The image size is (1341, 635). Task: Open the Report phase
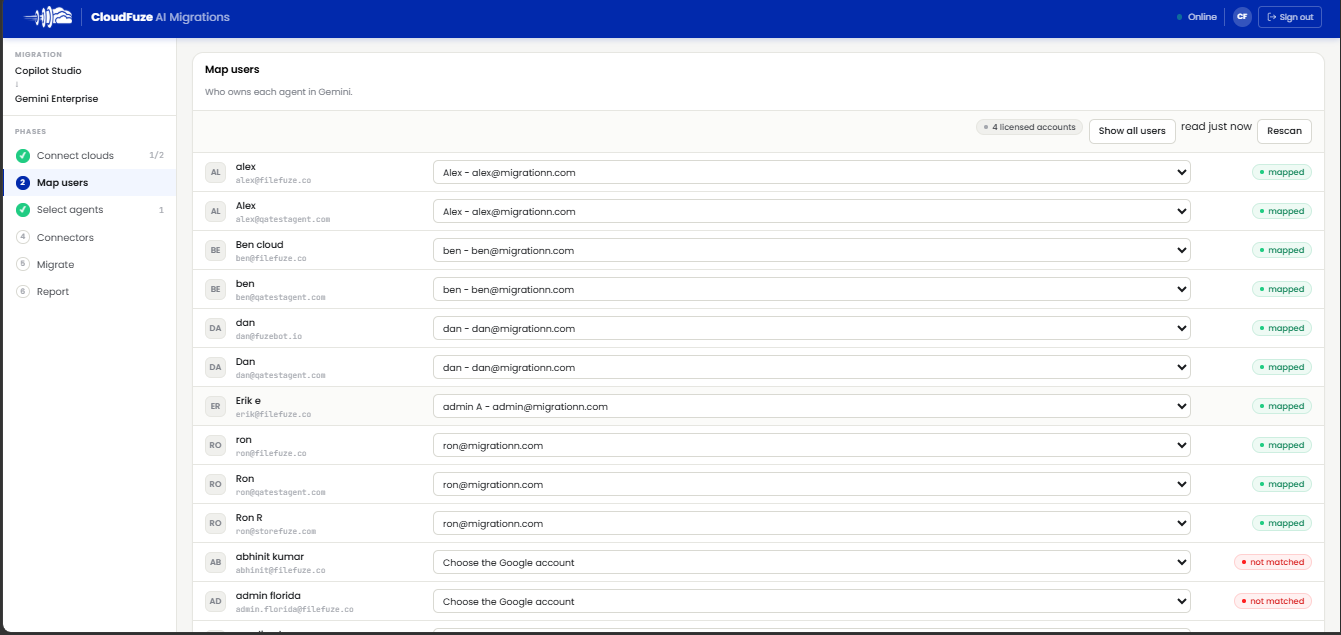pyautogui.click(x=89, y=292)
